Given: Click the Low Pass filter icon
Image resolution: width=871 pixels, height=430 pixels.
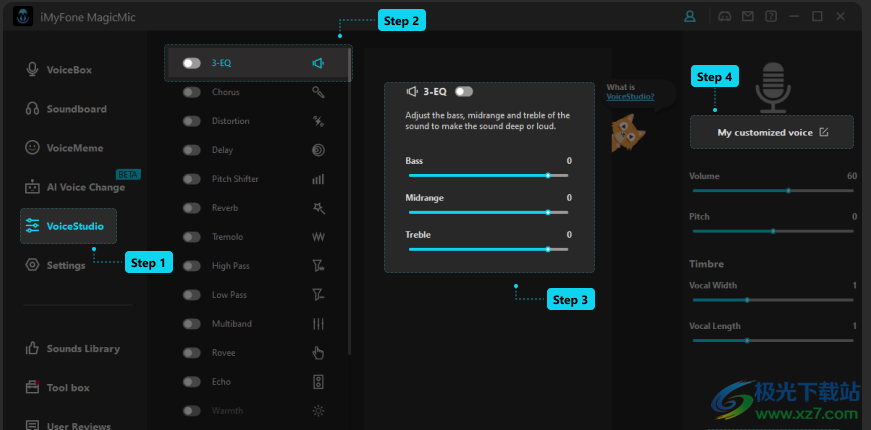Looking at the screenshot, I should click(x=318, y=294).
